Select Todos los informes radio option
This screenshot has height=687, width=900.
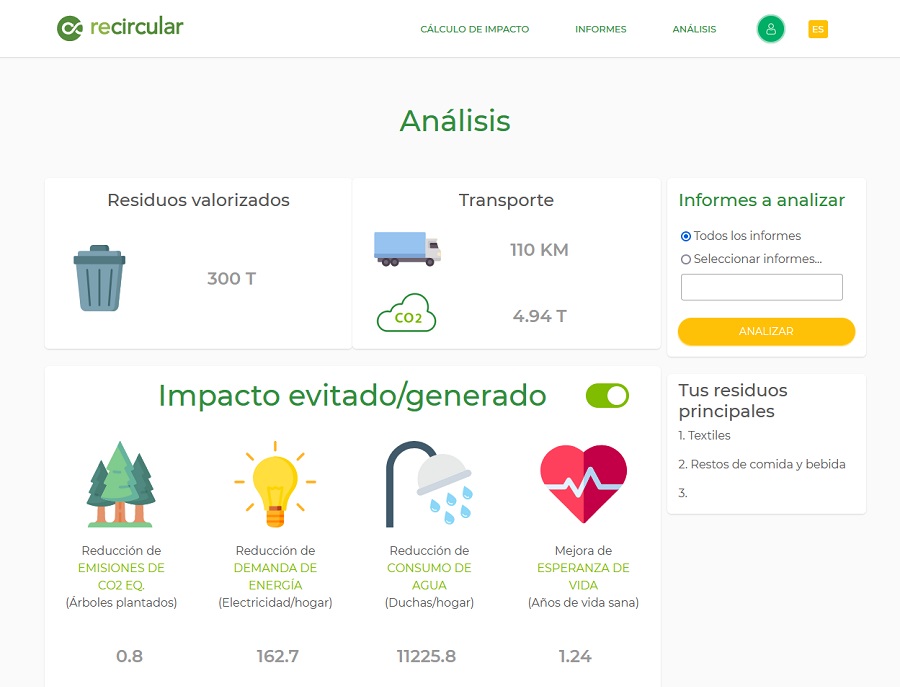point(685,236)
